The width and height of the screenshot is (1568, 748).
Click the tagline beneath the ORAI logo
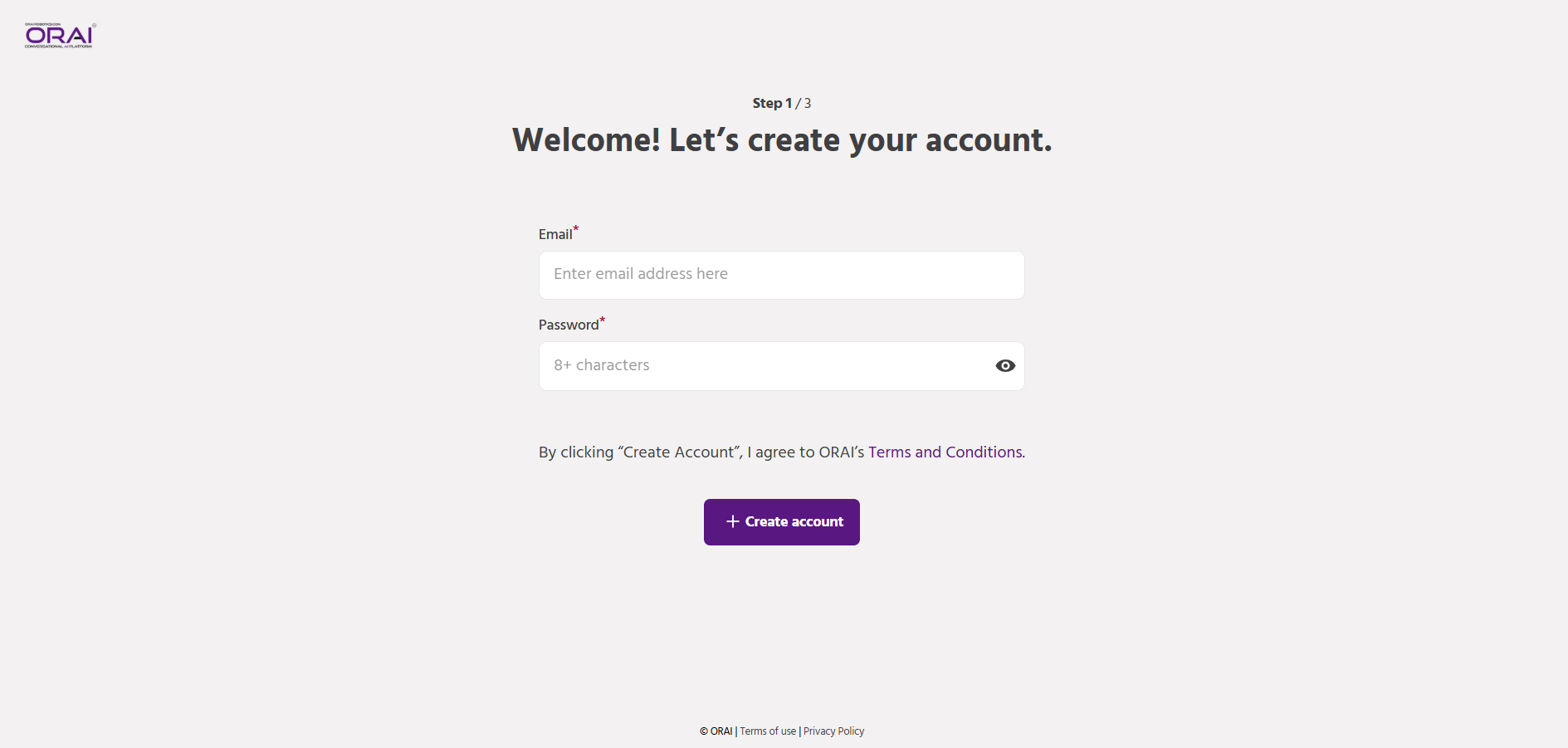click(58, 46)
